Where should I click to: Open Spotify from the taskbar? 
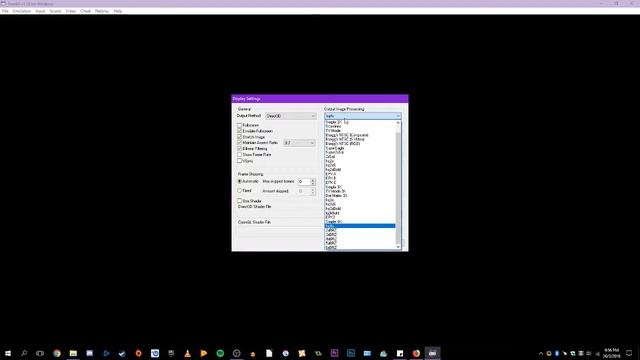220,353
